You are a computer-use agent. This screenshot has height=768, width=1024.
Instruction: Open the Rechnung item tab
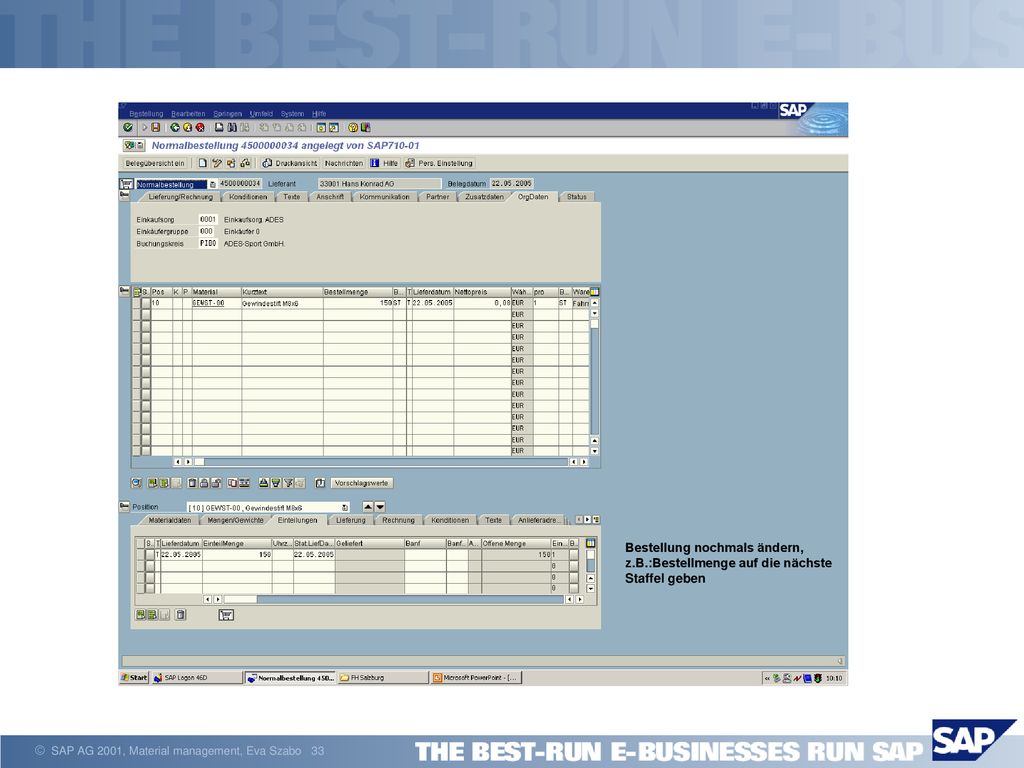click(398, 520)
